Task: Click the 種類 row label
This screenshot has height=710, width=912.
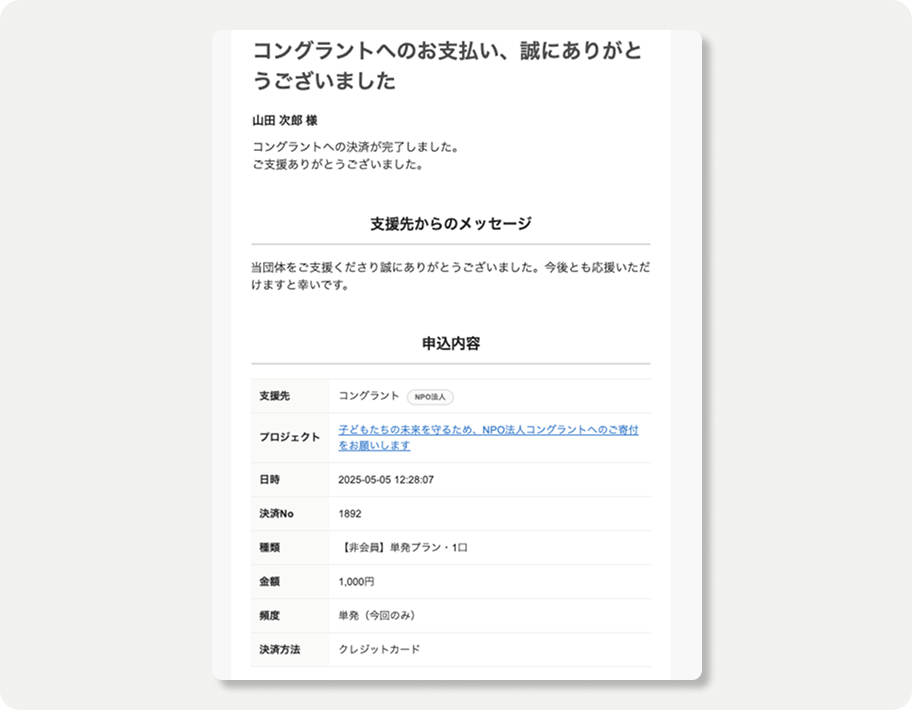Action: tap(269, 548)
